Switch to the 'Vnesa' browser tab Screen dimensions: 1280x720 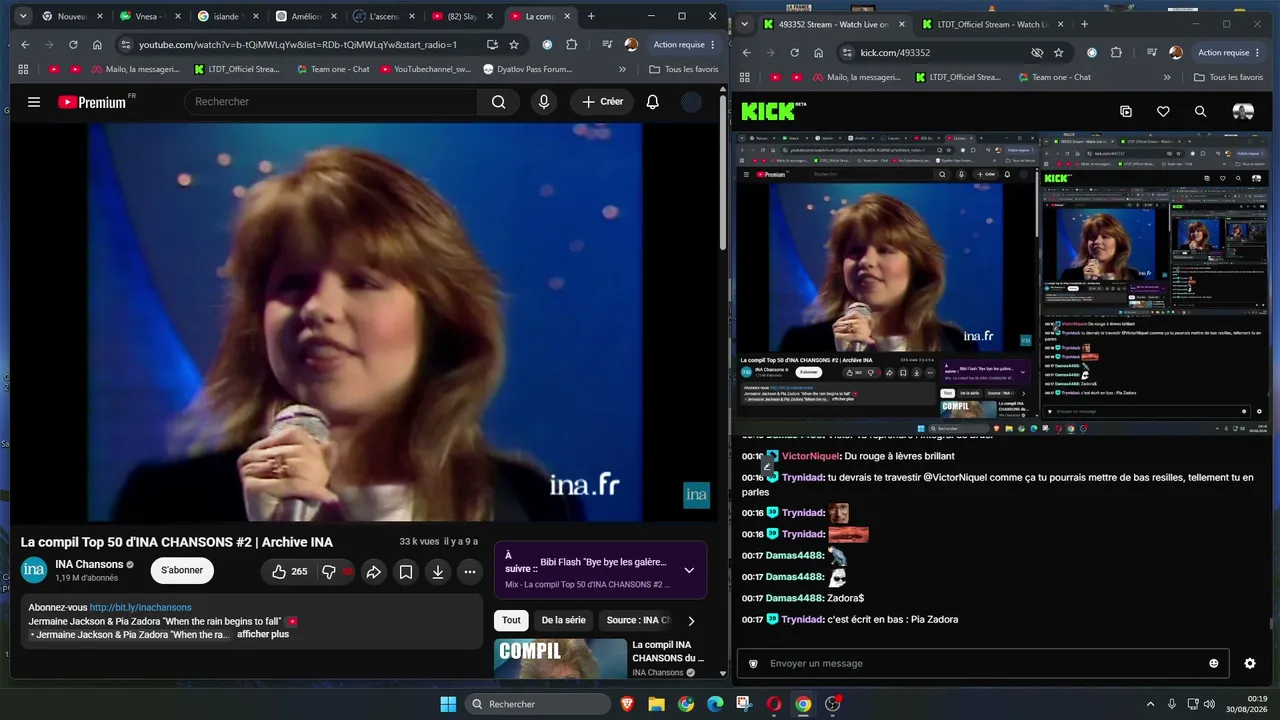point(147,16)
